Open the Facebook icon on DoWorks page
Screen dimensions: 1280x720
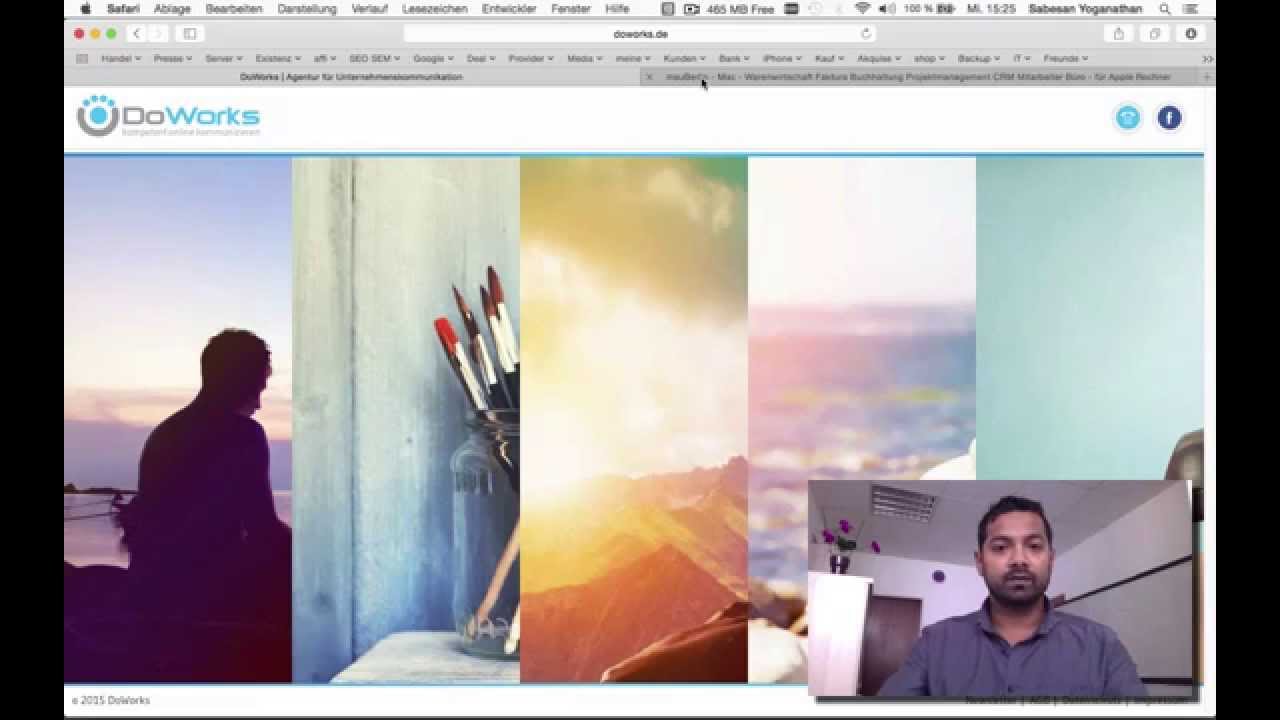1169,118
